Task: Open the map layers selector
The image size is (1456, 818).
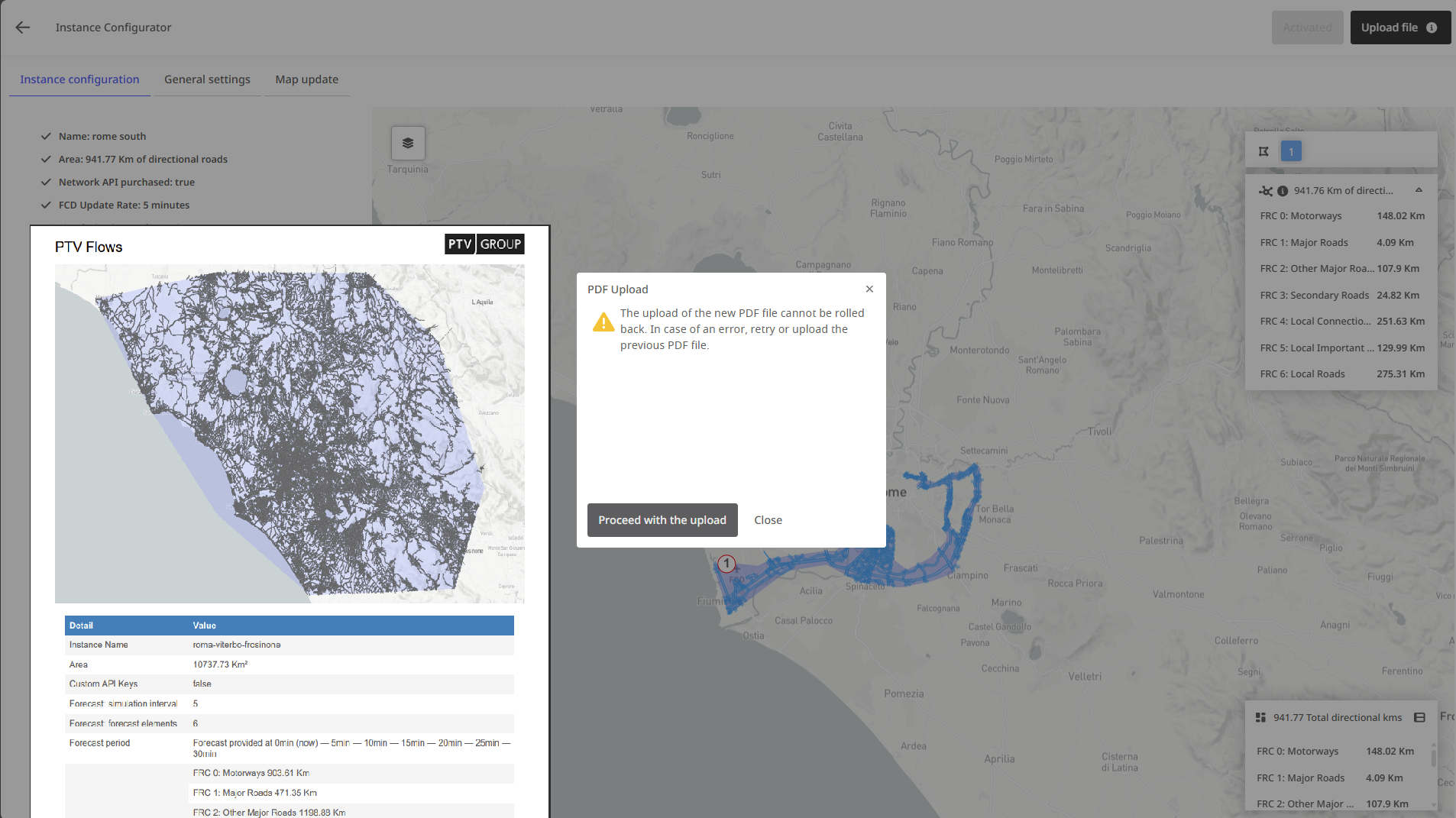Action: click(408, 143)
